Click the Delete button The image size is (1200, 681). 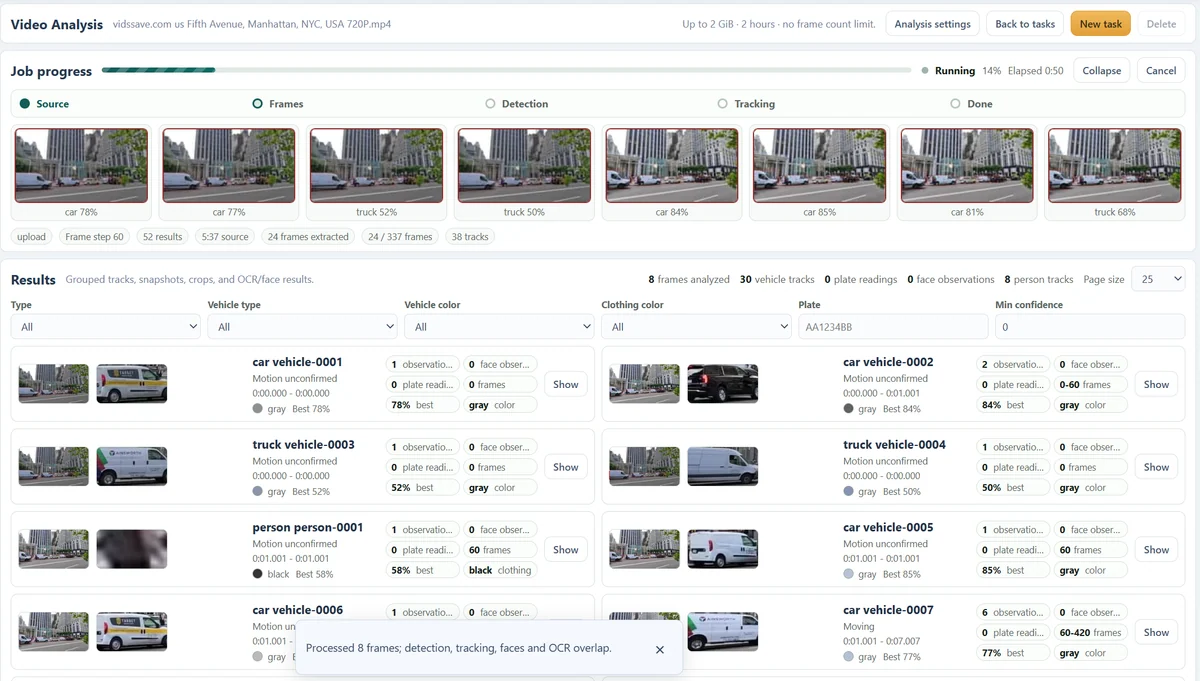[1161, 24]
